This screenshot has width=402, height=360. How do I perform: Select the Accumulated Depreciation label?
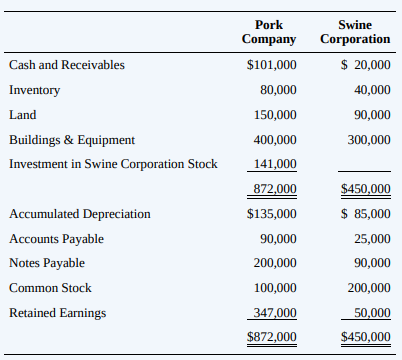coord(80,214)
